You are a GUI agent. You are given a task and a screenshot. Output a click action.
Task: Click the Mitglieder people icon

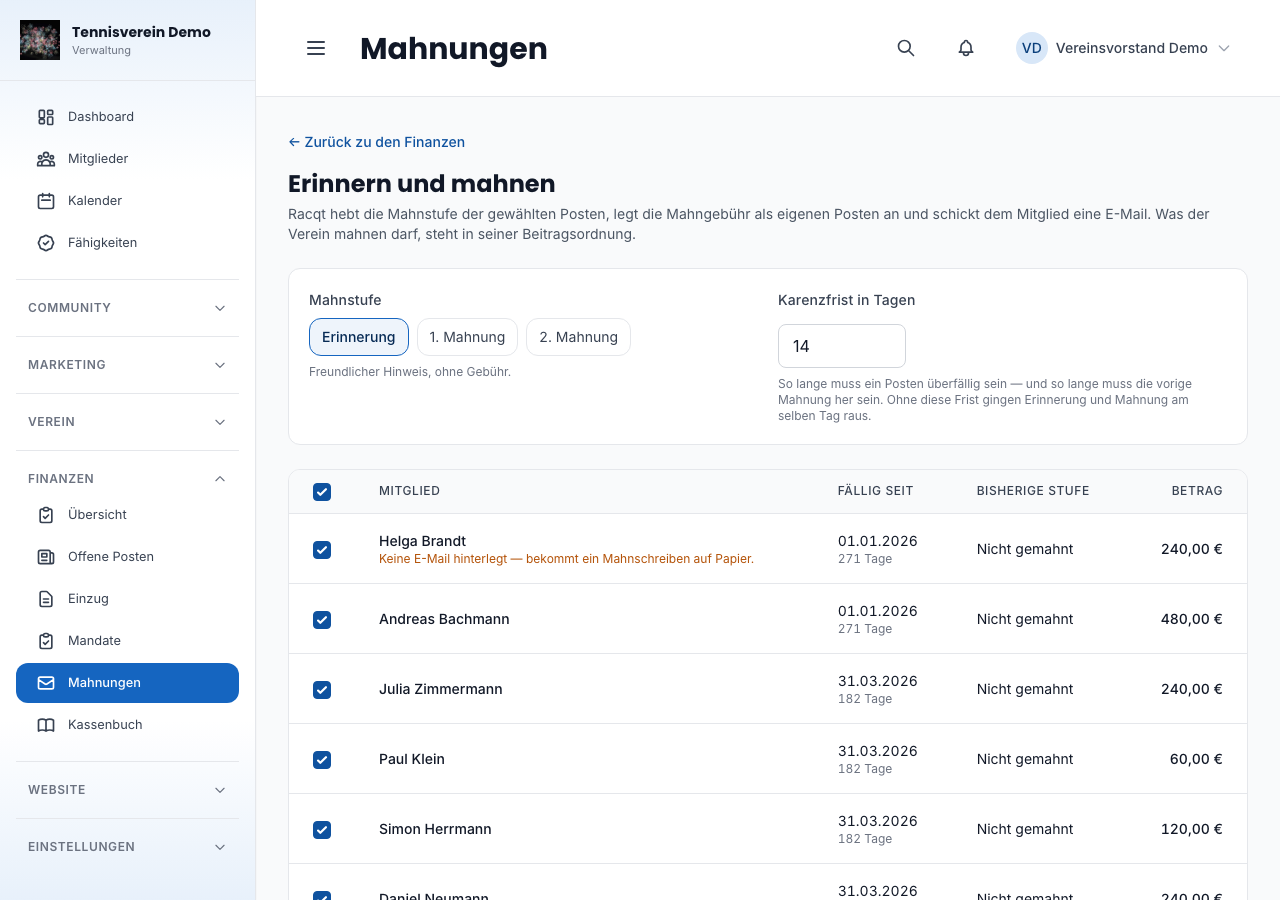46,159
